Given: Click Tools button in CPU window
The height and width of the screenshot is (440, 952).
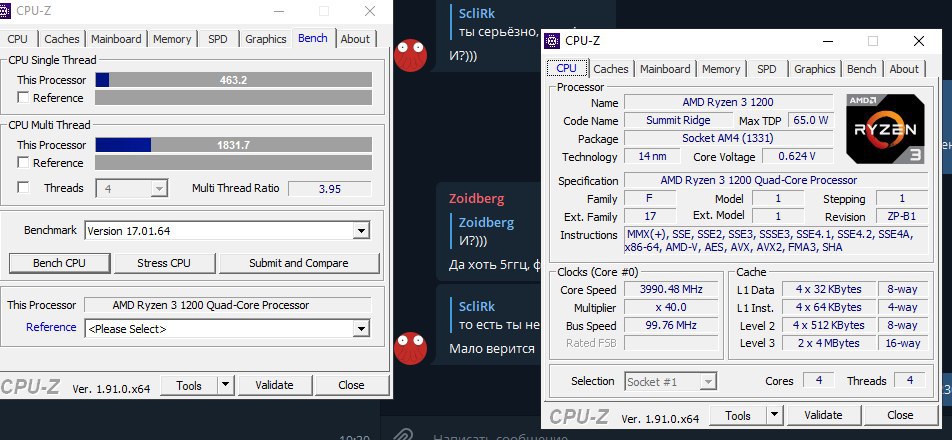Looking at the screenshot, I should (738, 415).
